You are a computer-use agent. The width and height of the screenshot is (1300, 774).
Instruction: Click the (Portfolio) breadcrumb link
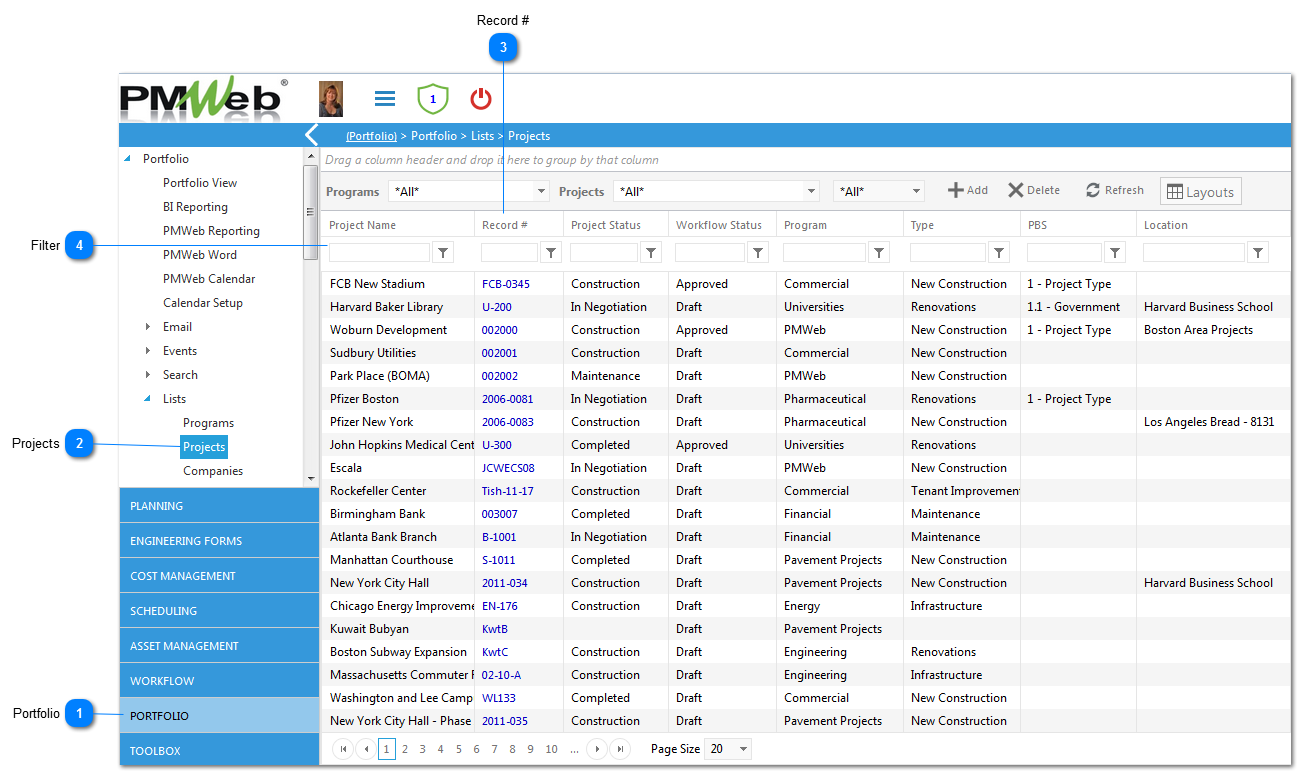tap(371, 136)
